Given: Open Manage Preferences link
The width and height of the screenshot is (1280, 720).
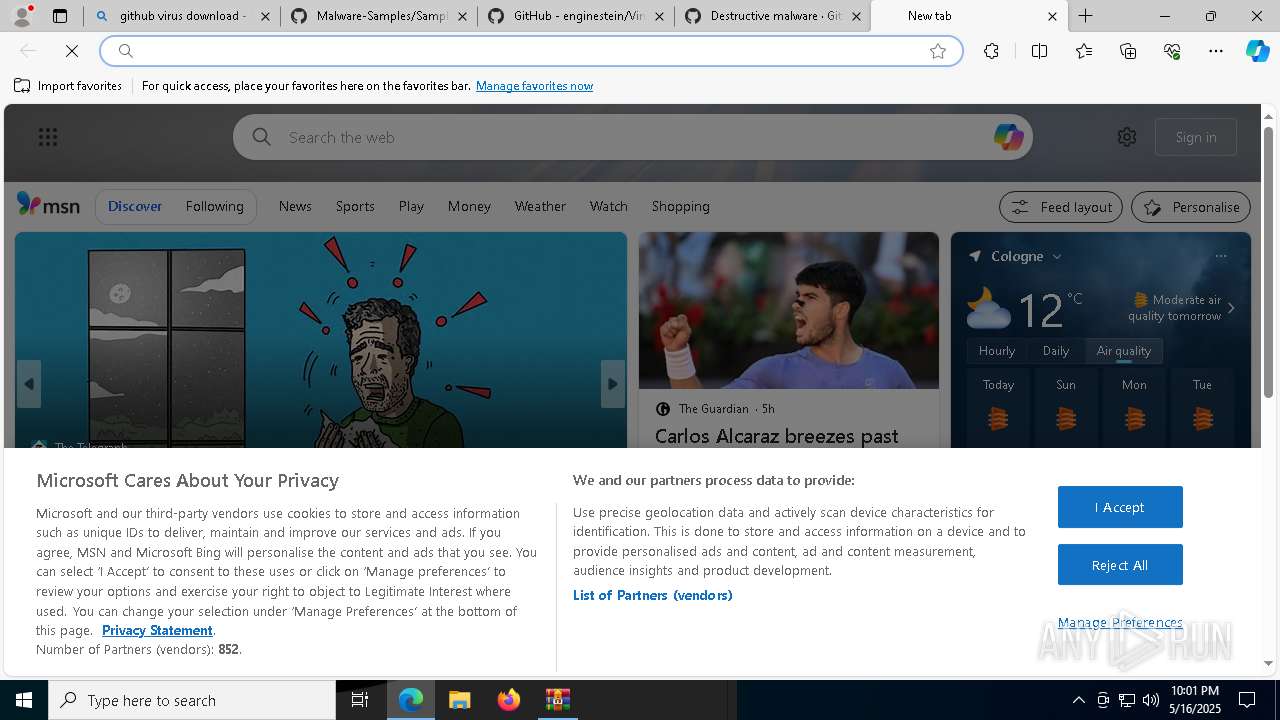Looking at the screenshot, I should coord(1120,622).
